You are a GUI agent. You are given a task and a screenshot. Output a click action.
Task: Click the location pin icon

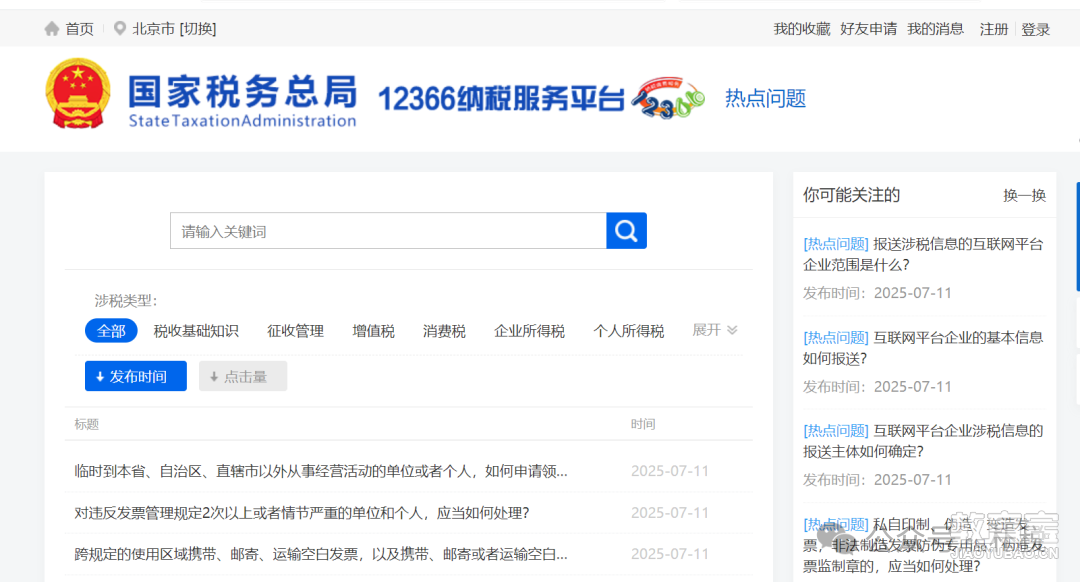120,28
